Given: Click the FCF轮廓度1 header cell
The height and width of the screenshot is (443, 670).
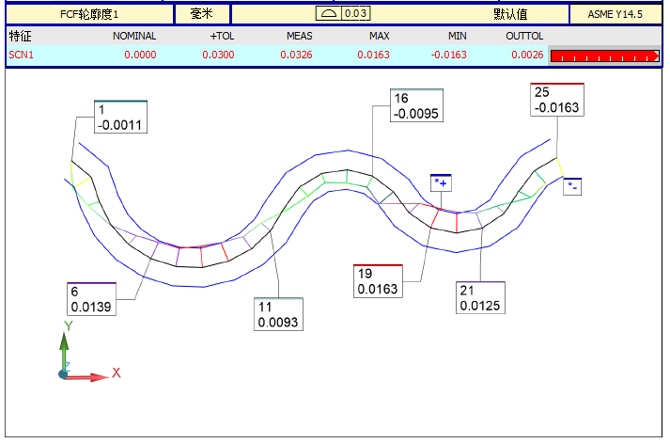Looking at the screenshot, I should coord(89,14).
